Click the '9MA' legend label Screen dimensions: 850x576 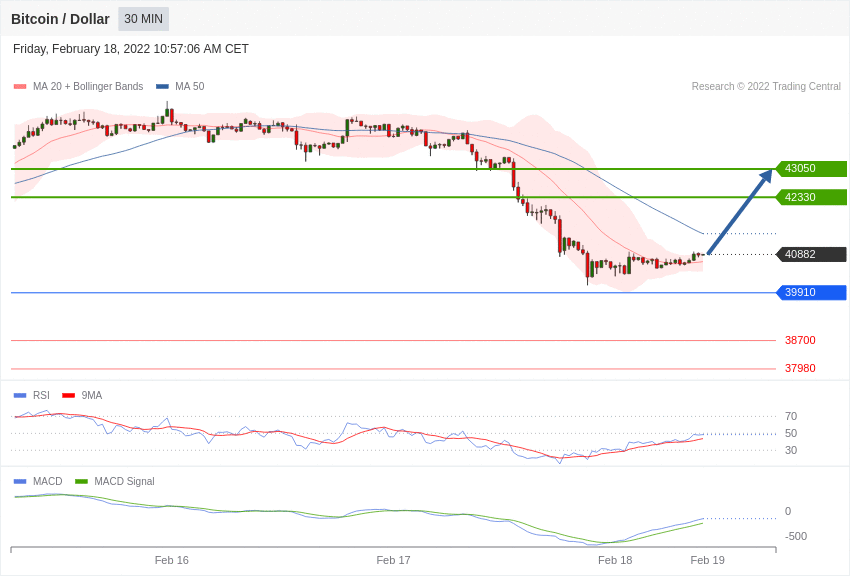92,396
